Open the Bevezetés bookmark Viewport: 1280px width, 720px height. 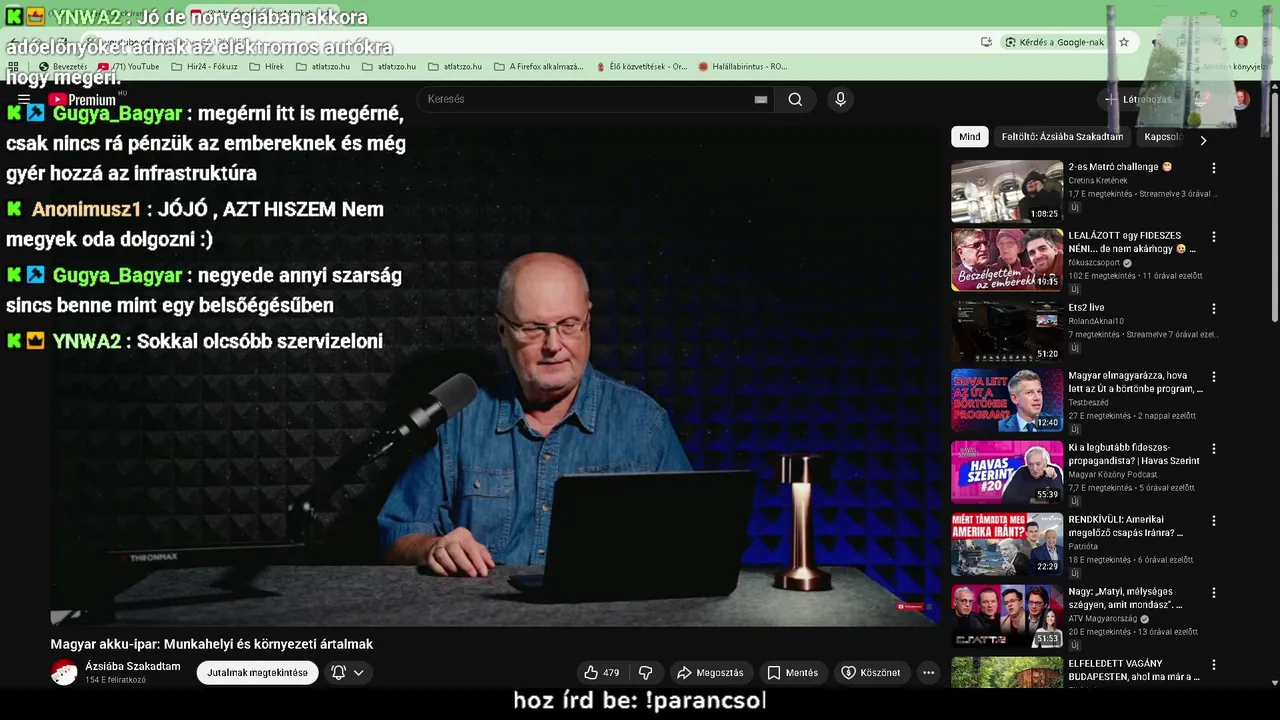tap(63, 66)
